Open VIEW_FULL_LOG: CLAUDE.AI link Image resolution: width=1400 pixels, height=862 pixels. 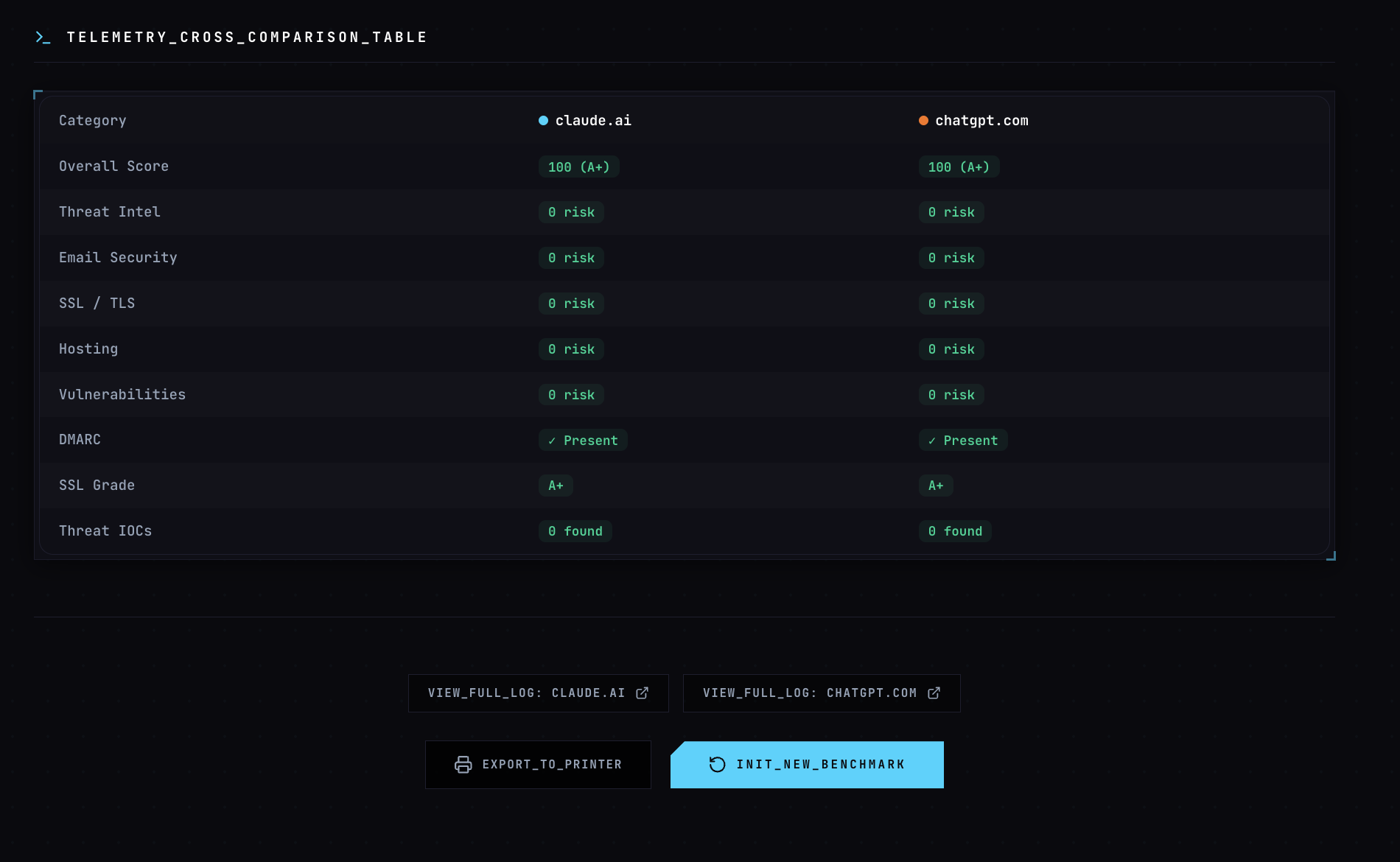point(539,693)
